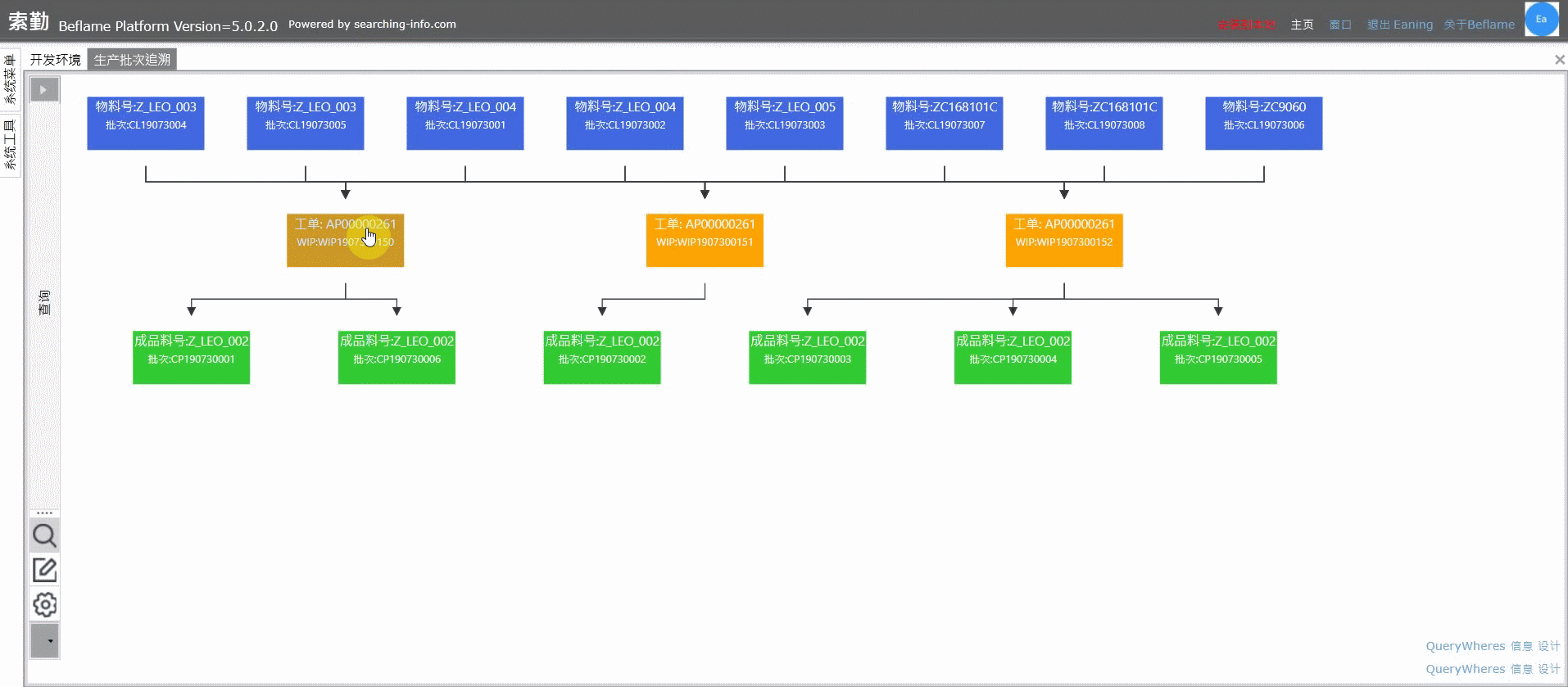Open the gear settings icon in sidebar
This screenshot has width=1568, height=687.
point(44,605)
